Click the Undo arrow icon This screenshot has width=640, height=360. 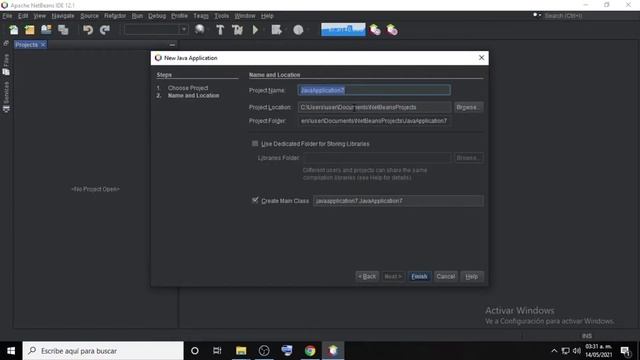88,30
